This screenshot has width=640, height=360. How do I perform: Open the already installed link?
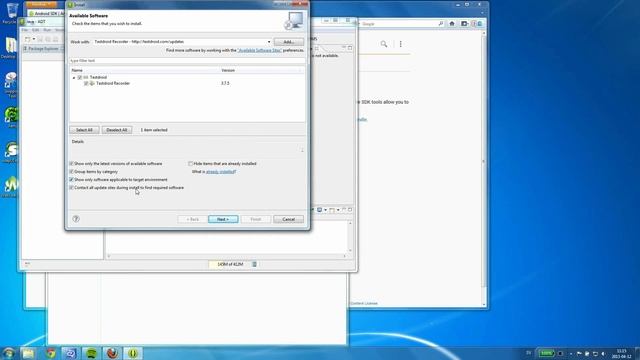click(221, 172)
